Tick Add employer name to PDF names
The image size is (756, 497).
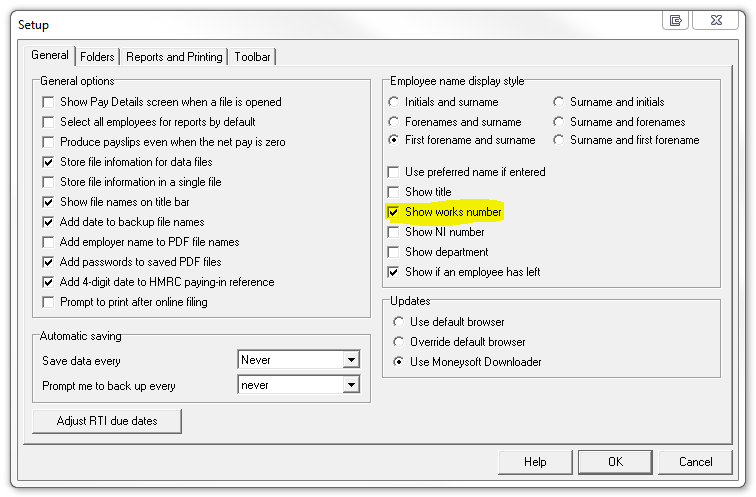click(48, 242)
